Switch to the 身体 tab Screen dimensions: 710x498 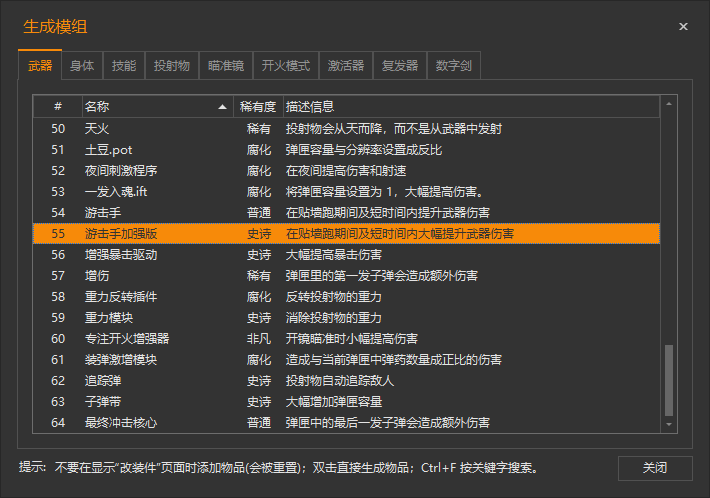[82, 66]
